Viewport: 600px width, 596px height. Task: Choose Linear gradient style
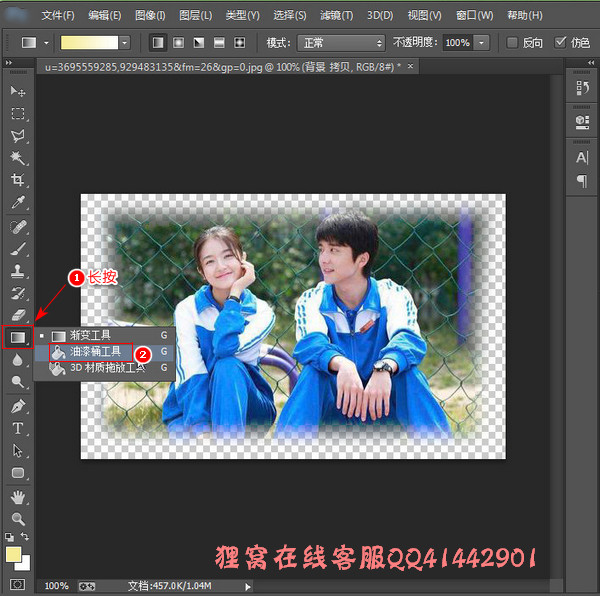(158, 42)
